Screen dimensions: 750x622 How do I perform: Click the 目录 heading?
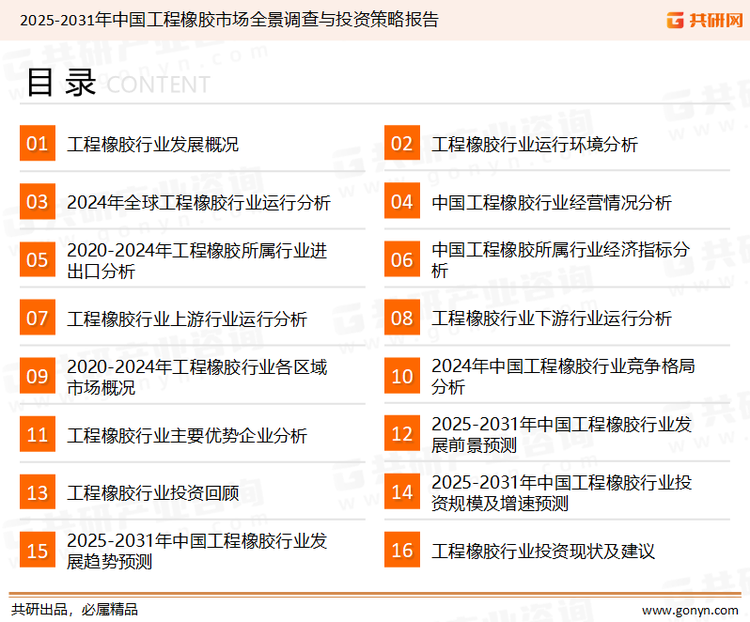point(61,82)
